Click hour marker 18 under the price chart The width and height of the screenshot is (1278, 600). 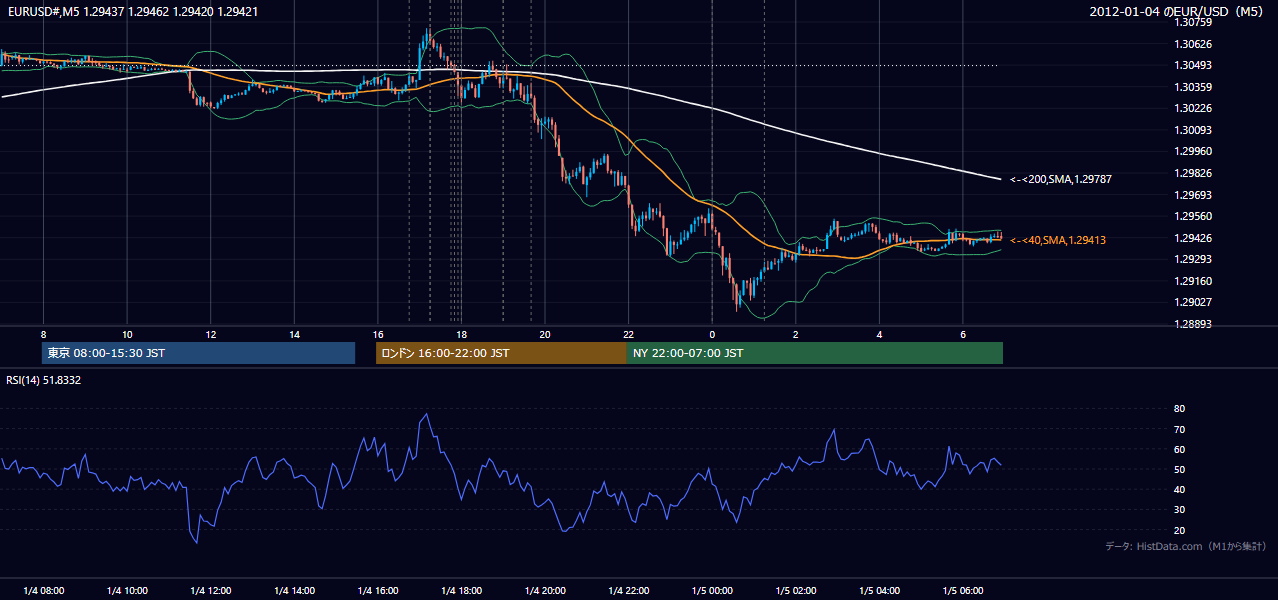(461, 334)
